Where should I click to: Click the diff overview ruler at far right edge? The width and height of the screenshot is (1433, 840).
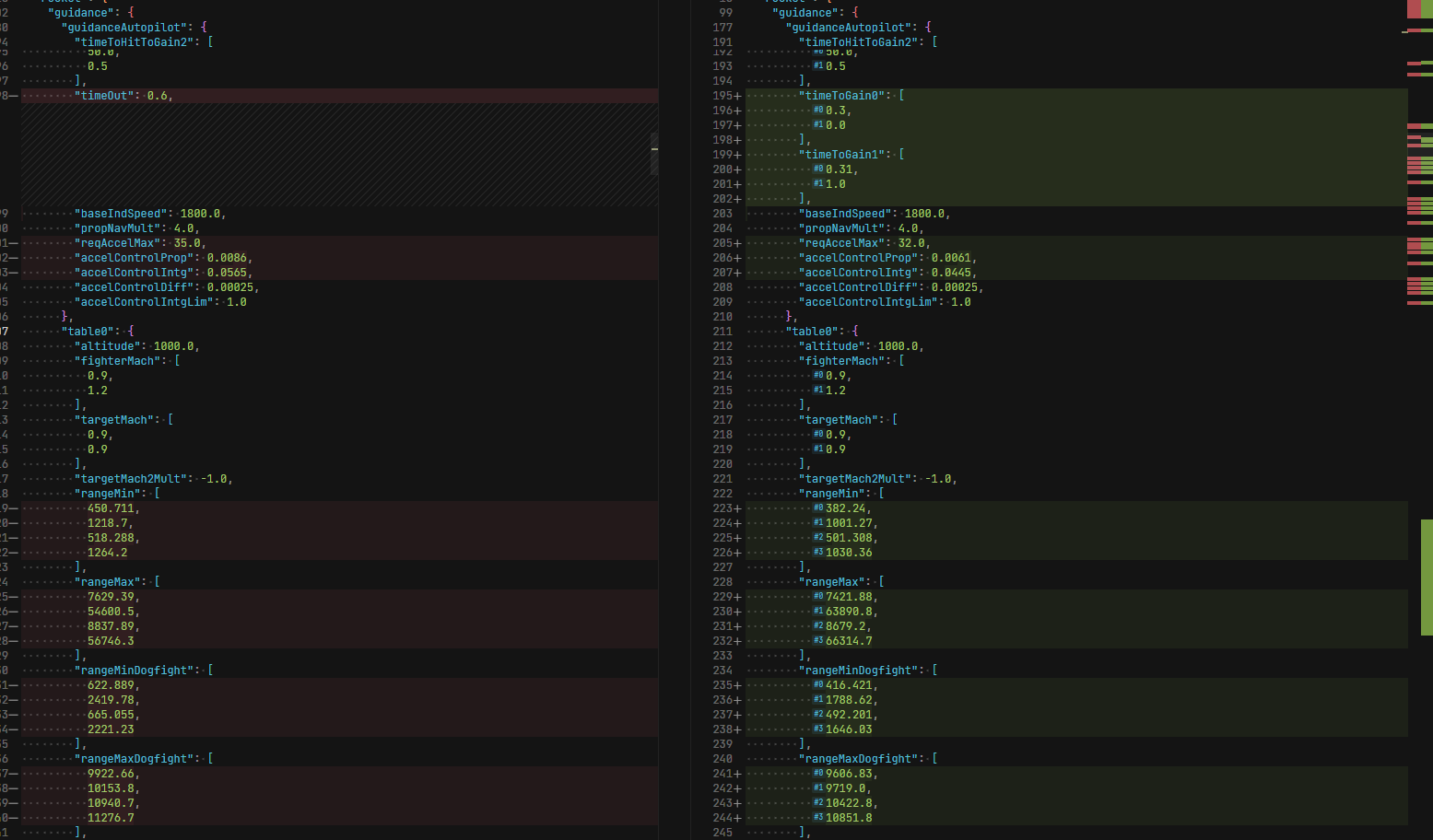coord(1420,420)
